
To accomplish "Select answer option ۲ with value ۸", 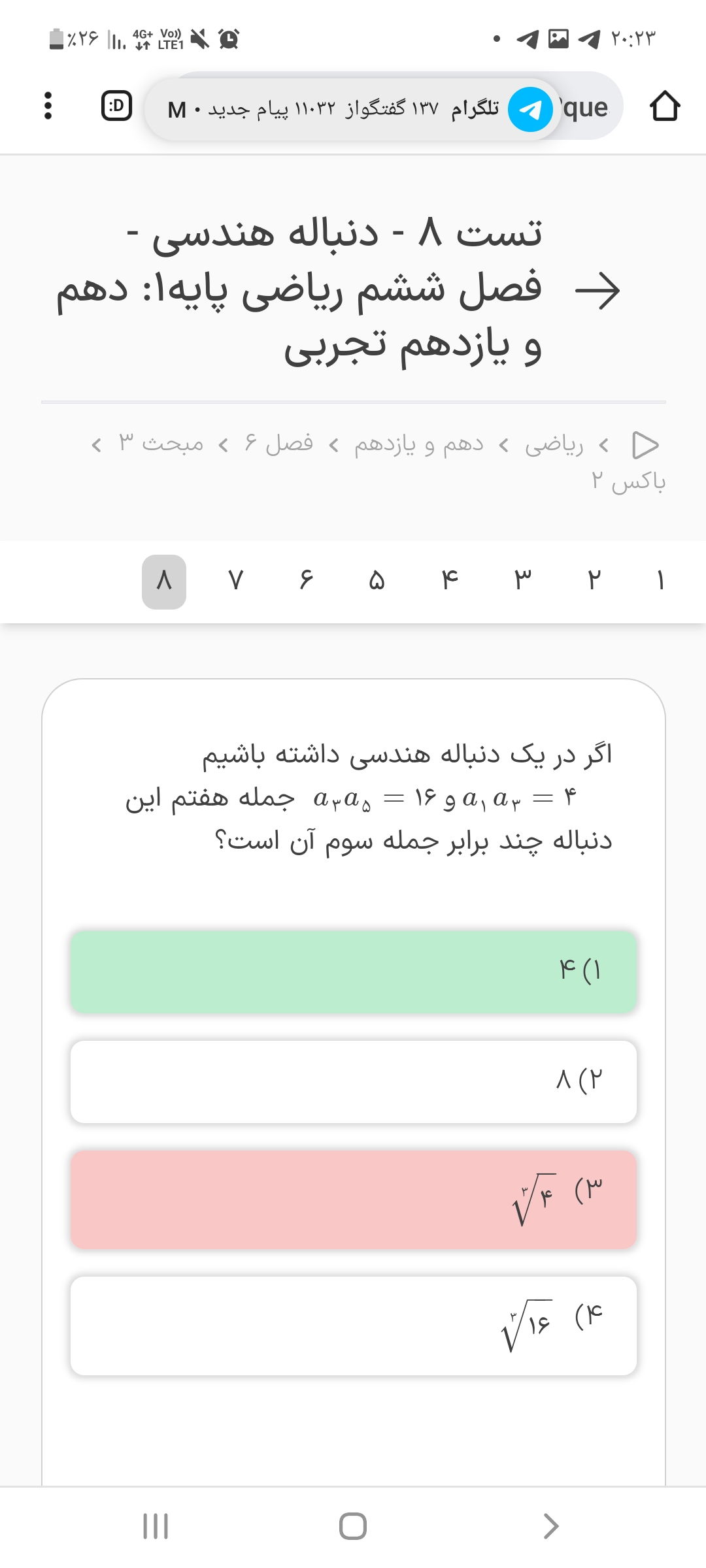I will [x=353, y=1082].
